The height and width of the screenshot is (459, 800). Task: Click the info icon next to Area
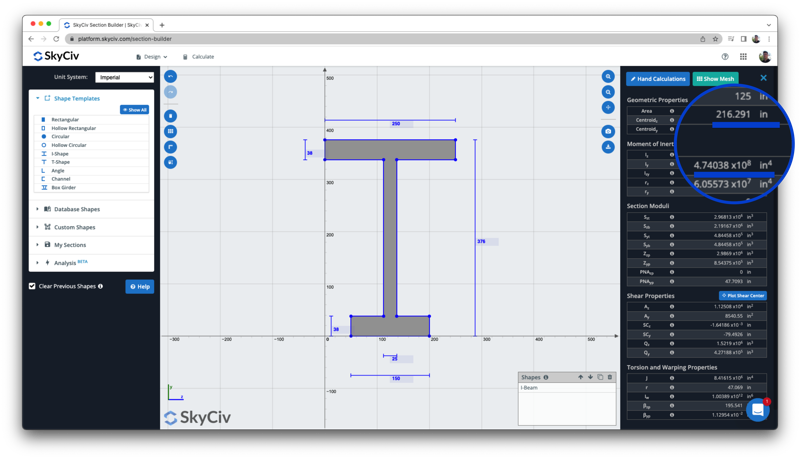[672, 111]
